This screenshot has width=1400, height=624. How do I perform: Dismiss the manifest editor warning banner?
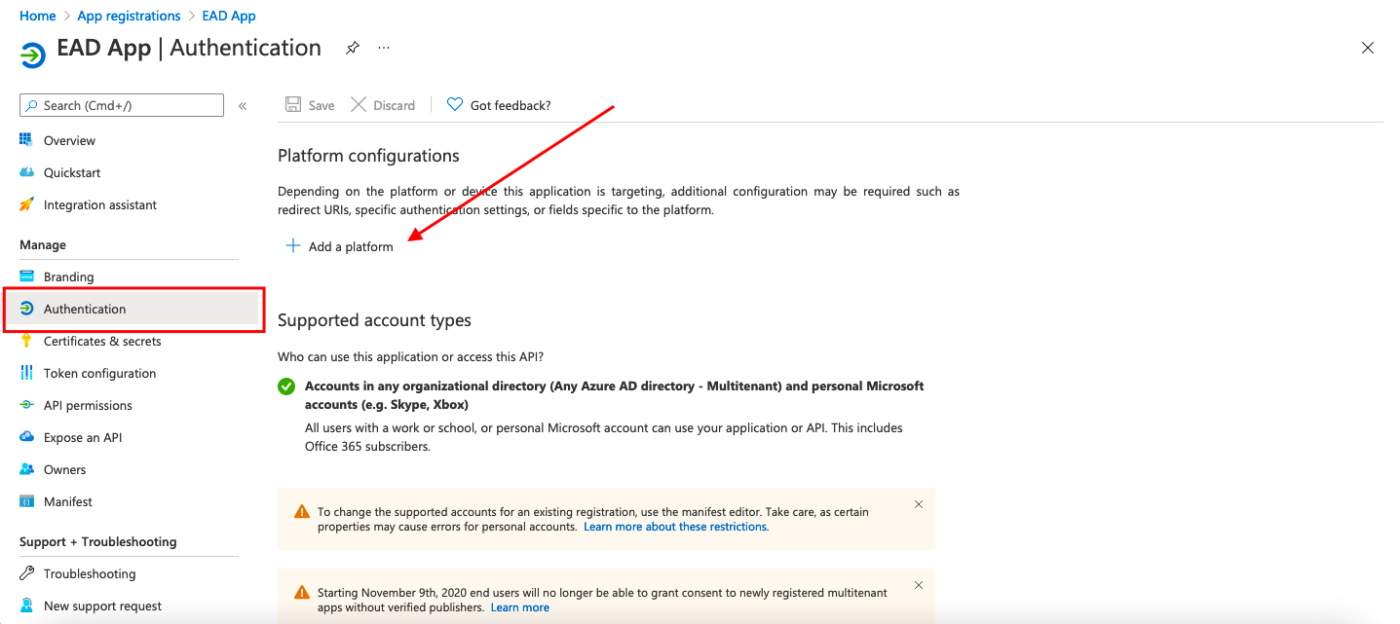(x=918, y=505)
